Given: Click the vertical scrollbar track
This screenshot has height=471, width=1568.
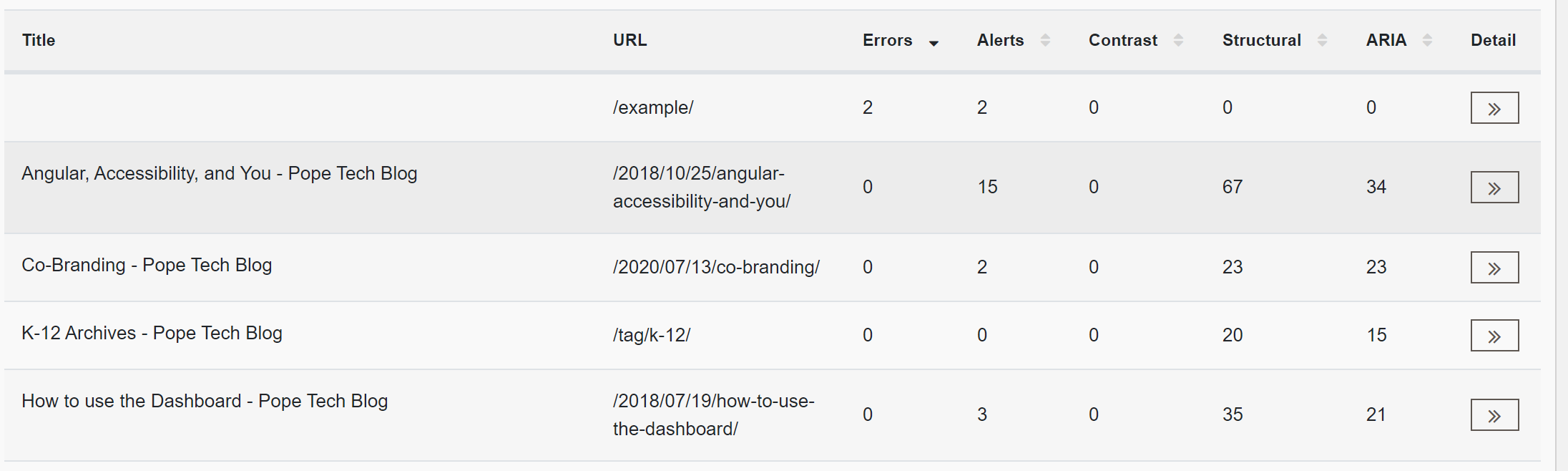Looking at the screenshot, I should [1562, 235].
